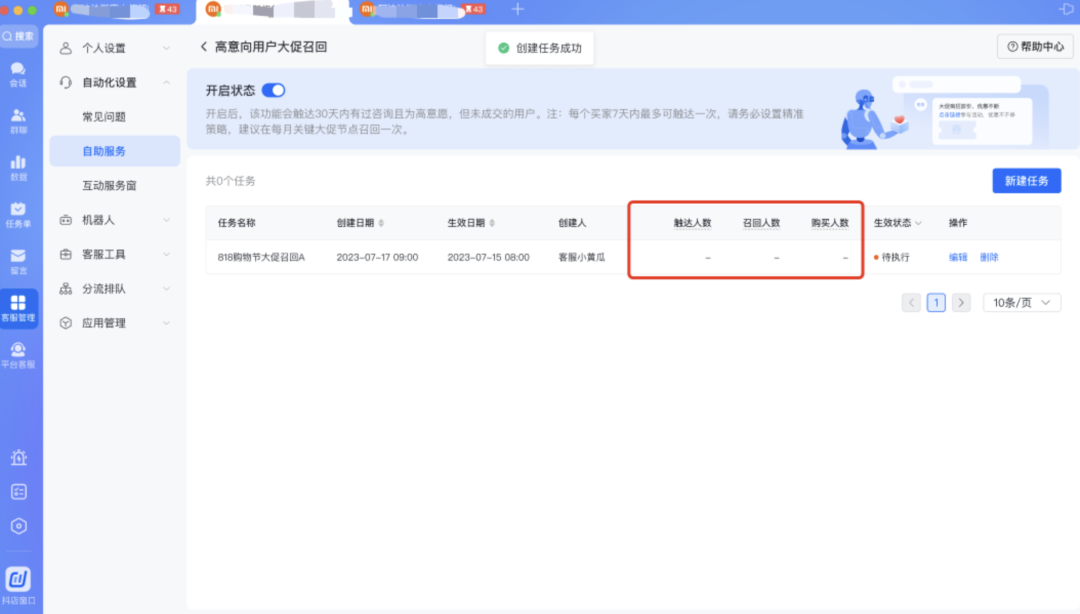The height and width of the screenshot is (614, 1080).
Task: Click the 帮助中心 help button
Action: [x=1034, y=47]
